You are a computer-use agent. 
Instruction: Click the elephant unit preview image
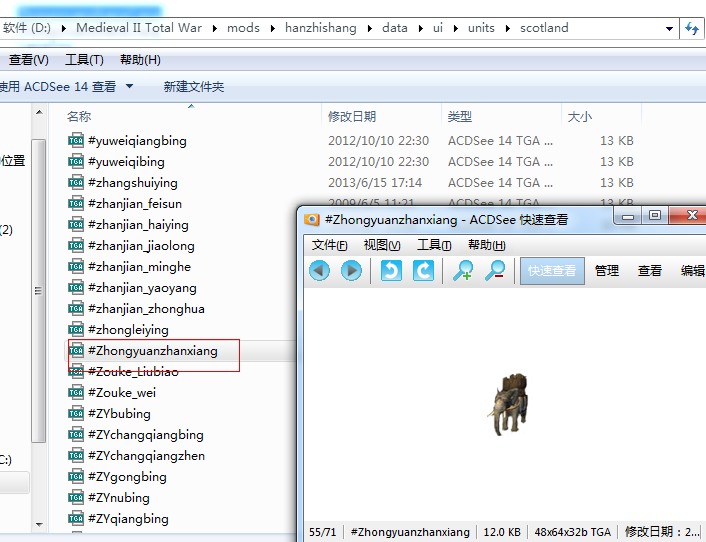tap(508, 404)
